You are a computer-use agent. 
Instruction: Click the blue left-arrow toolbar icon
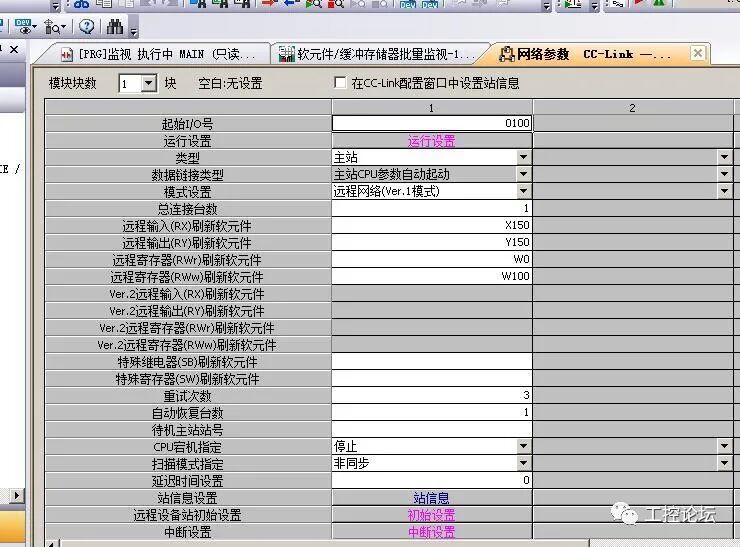[292, 3]
